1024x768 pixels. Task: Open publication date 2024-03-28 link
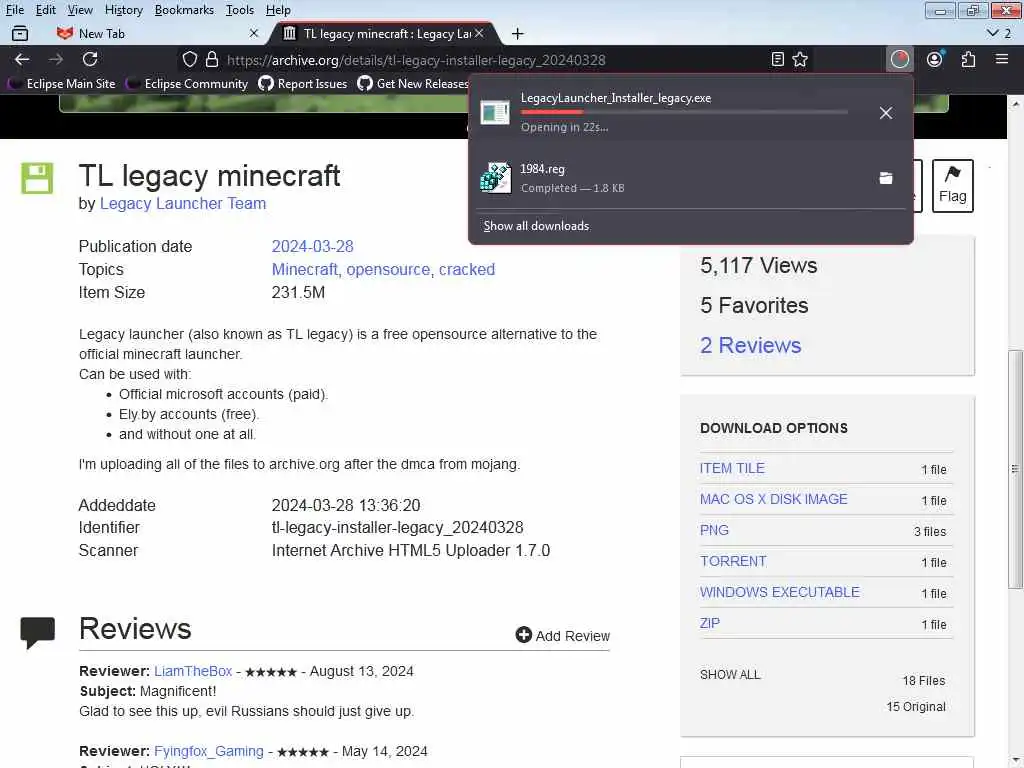tap(312, 246)
